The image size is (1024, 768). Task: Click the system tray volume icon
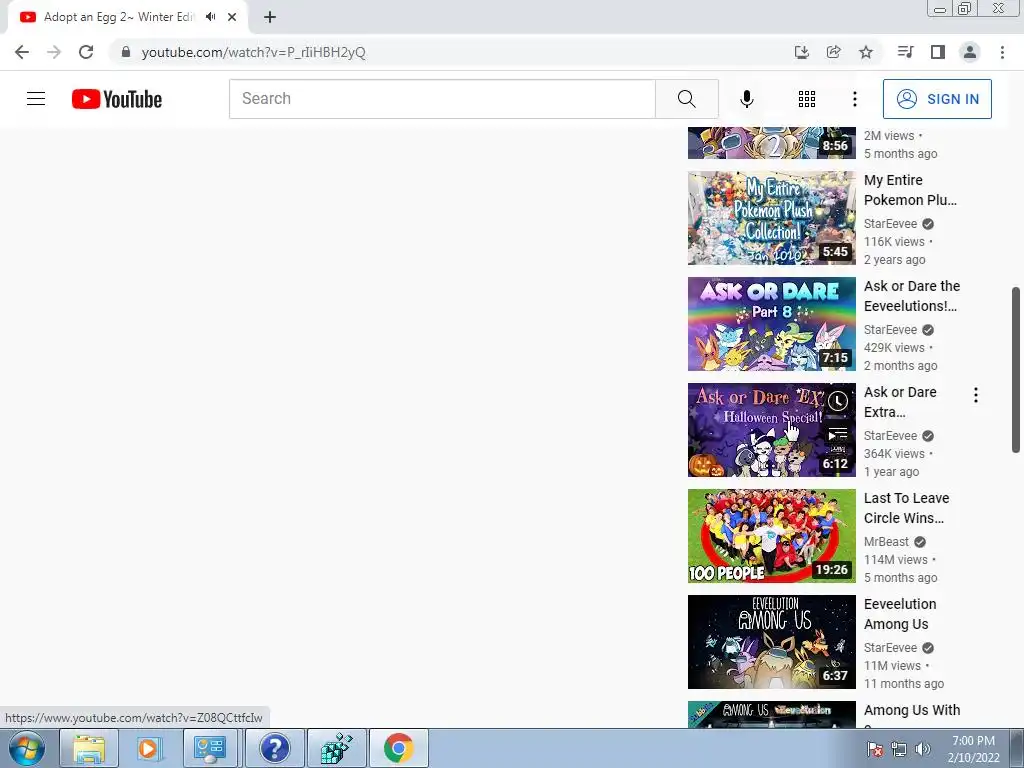pyautogui.click(x=922, y=749)
